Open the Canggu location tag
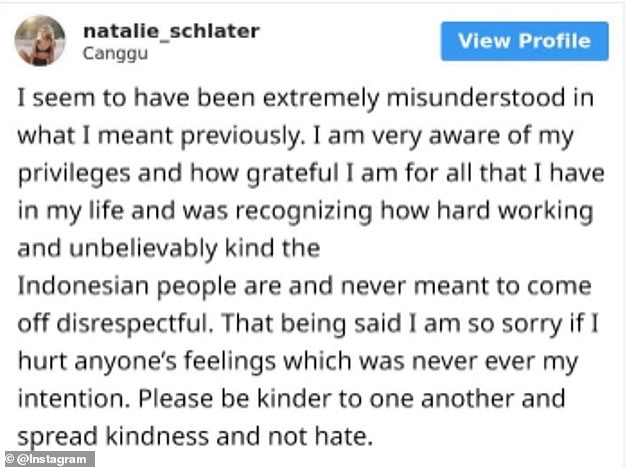Viewport: 634px width, 467px height. (115, 53)
